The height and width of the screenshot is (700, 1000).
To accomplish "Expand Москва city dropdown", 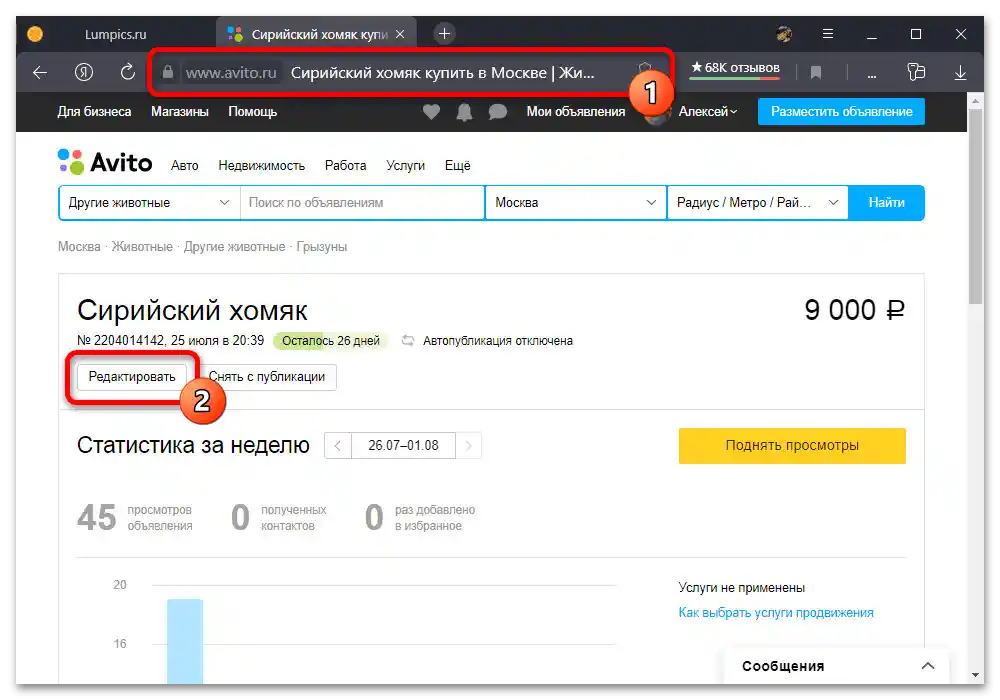I will [576, 203].
